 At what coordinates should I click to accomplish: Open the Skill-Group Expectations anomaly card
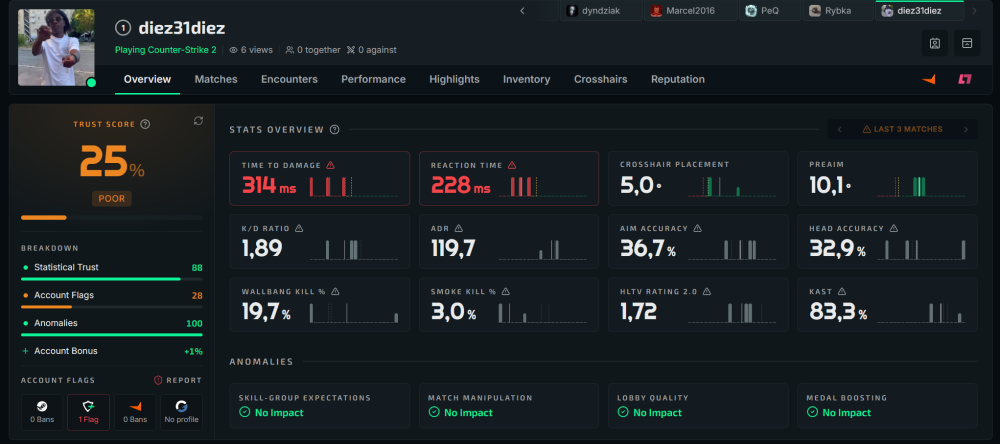point(320,406)
